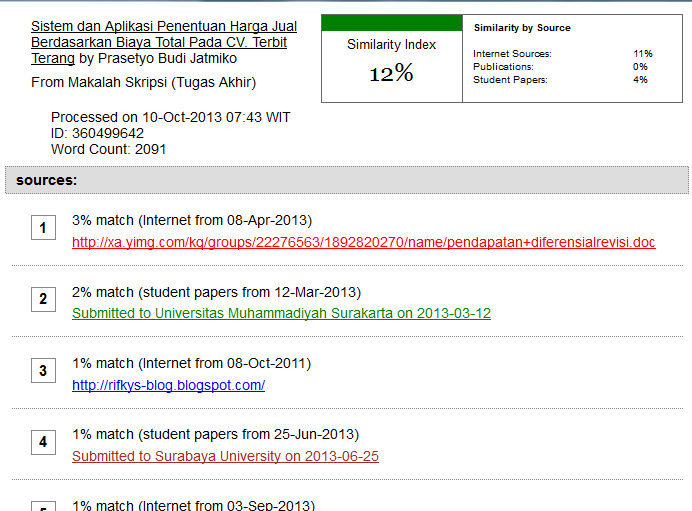692x511 pixels.
Task: Select source number 3 box
Action: coord(43,371)
